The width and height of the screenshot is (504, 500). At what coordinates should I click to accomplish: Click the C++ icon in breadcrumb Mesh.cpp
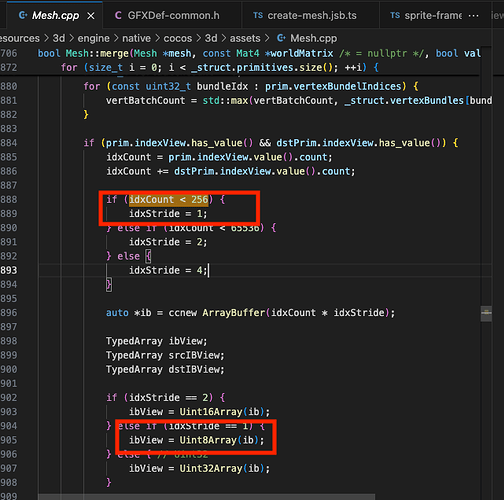[281, 38]
